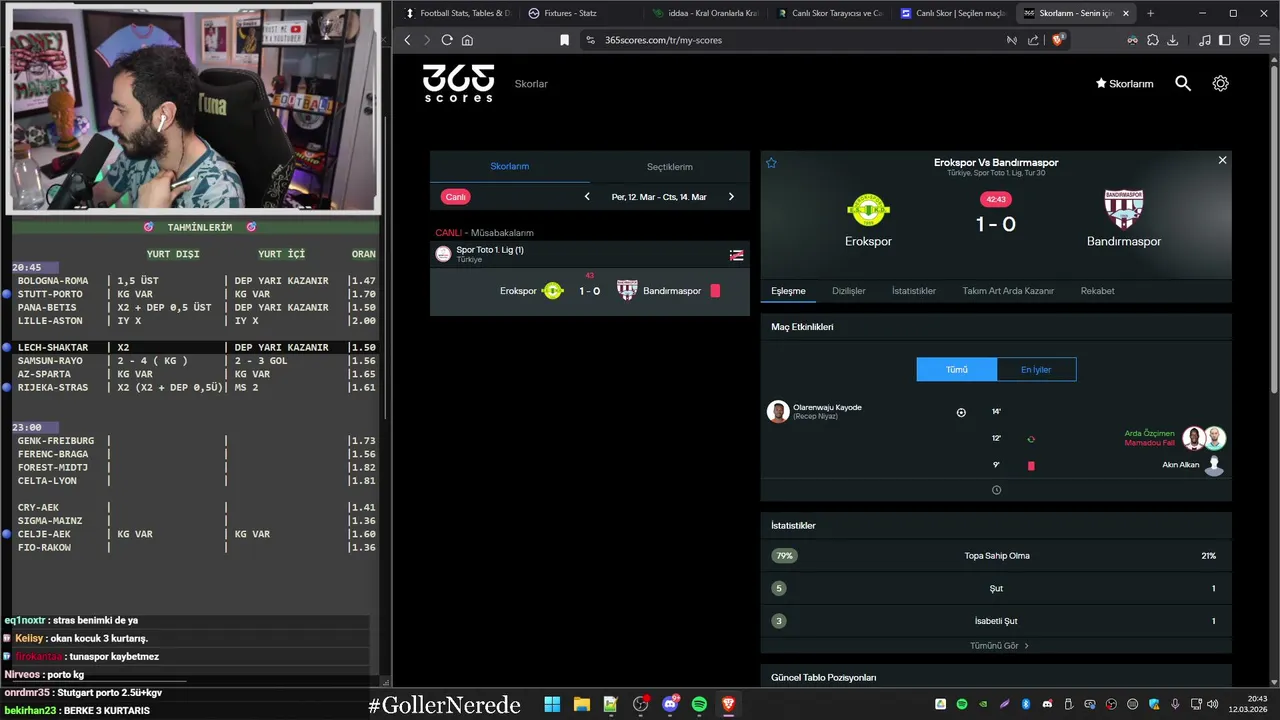Open Discord from taskbar
This screenshot has height=720, width=1280.
670,704
